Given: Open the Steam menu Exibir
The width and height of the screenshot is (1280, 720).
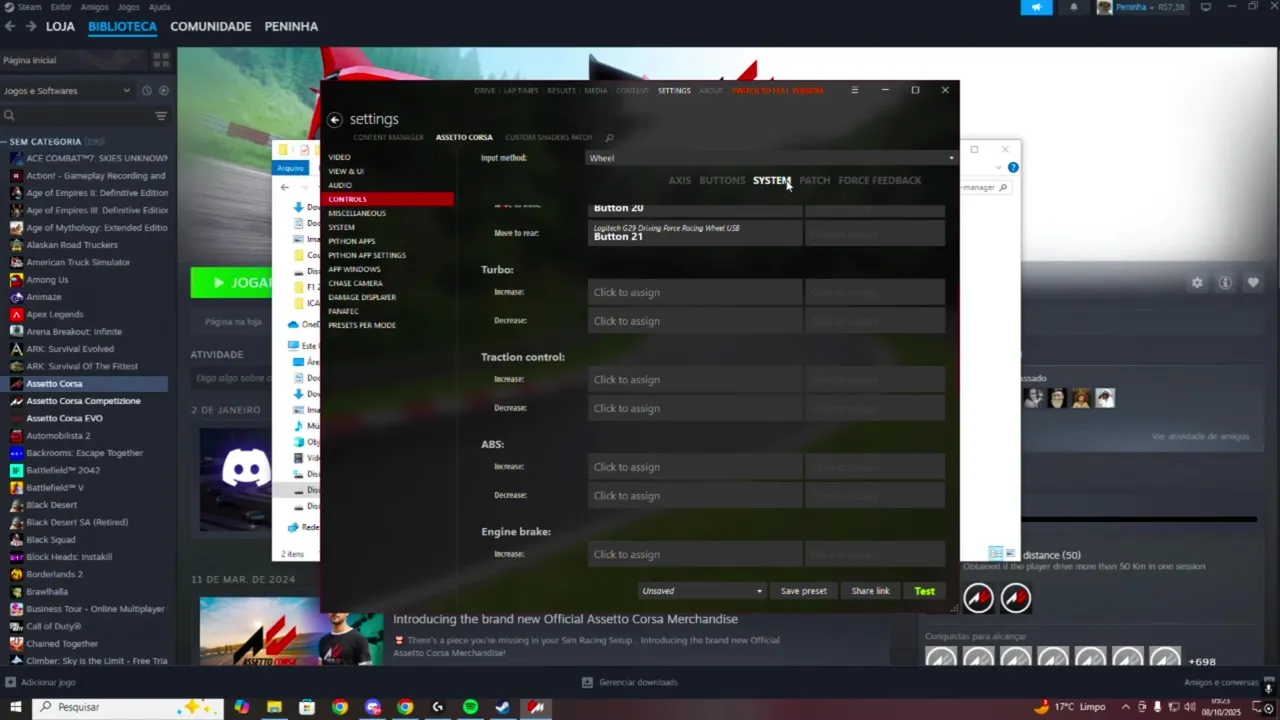Looking at the screenshot, I should (61, 7).
